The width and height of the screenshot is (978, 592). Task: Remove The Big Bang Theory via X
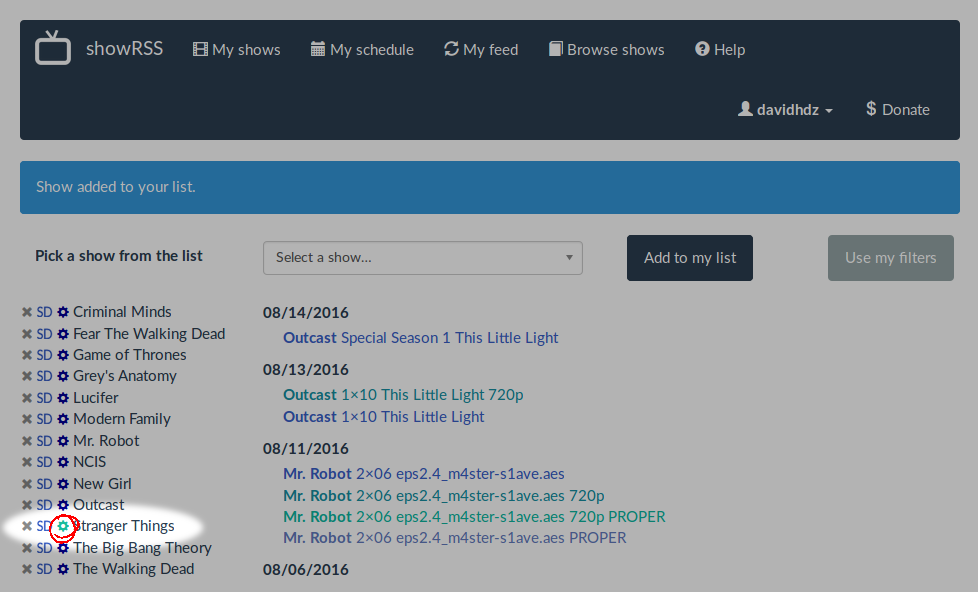[x=27, y=548]
